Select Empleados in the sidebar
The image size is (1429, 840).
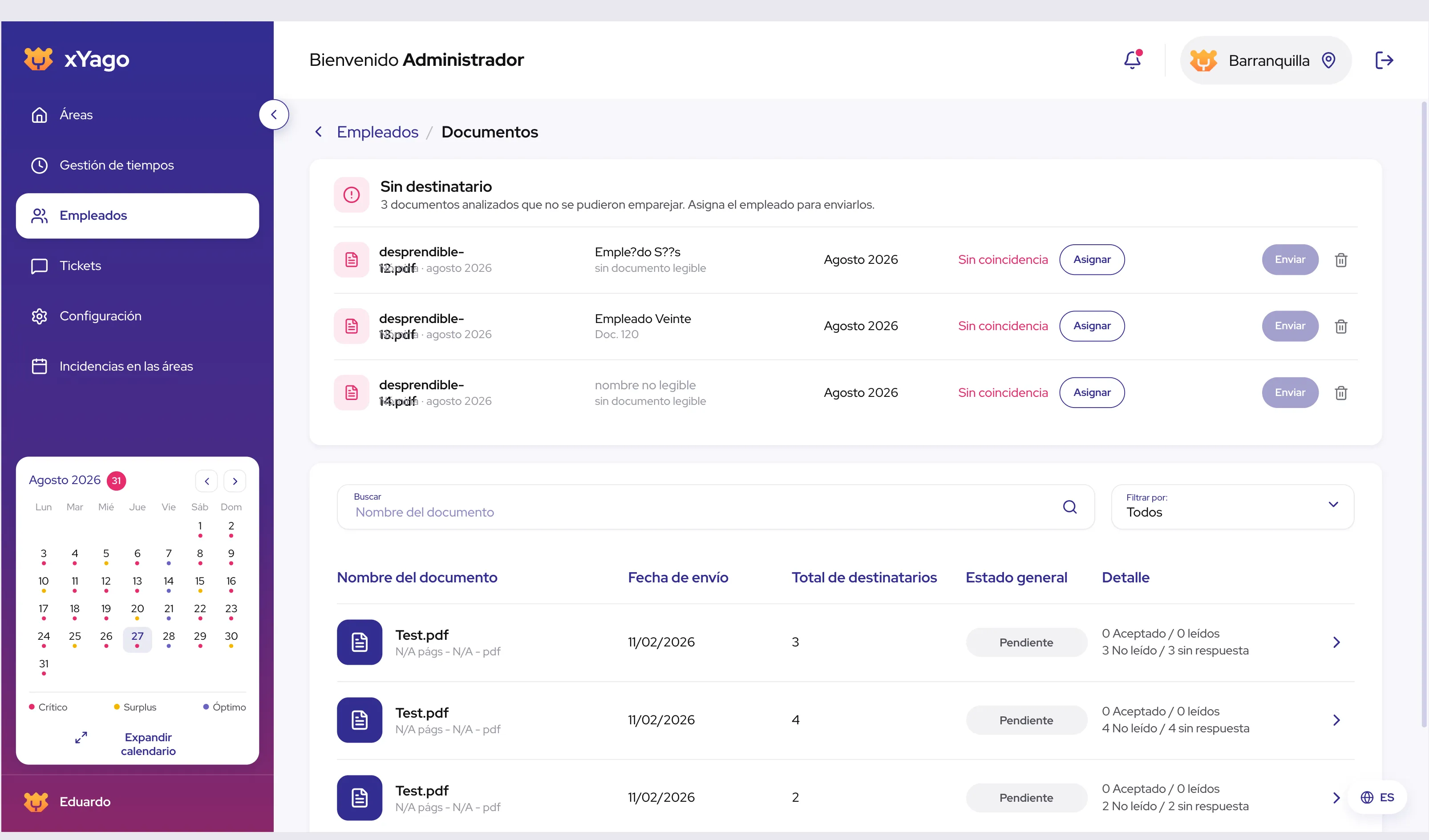pos(137,216)
